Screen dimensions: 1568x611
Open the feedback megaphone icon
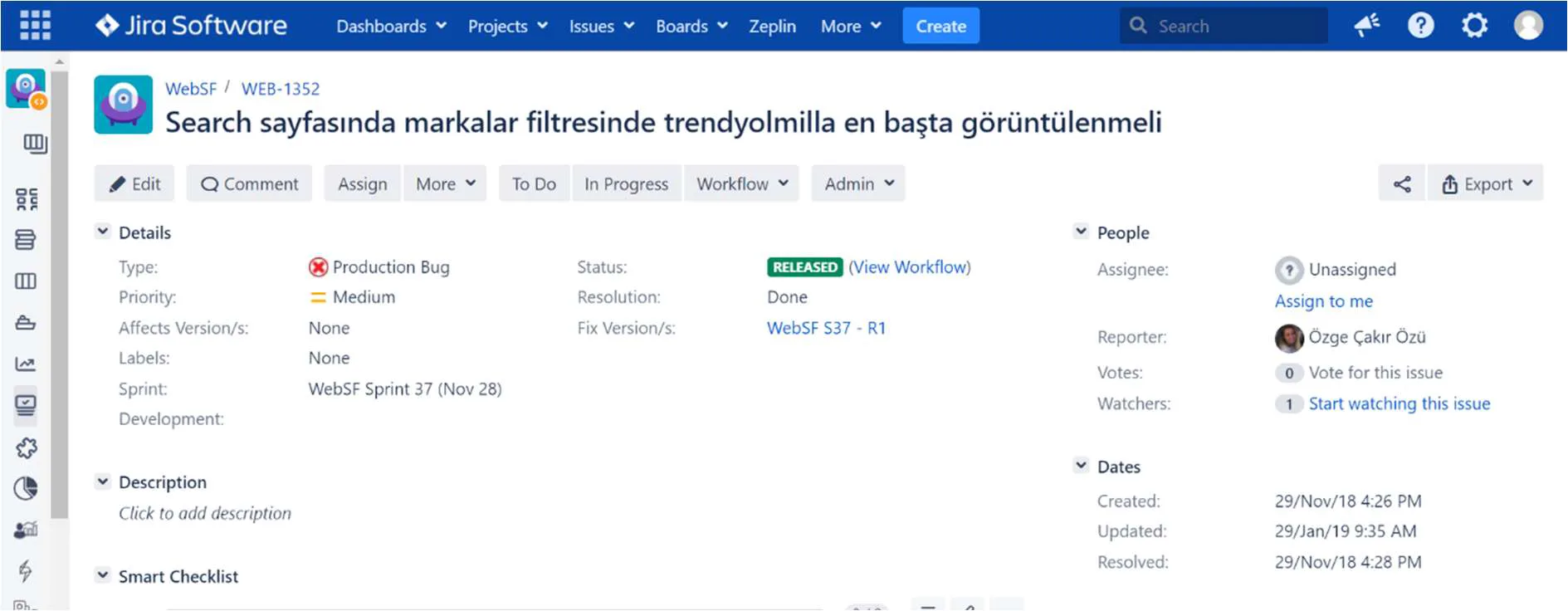[1366, 26]
